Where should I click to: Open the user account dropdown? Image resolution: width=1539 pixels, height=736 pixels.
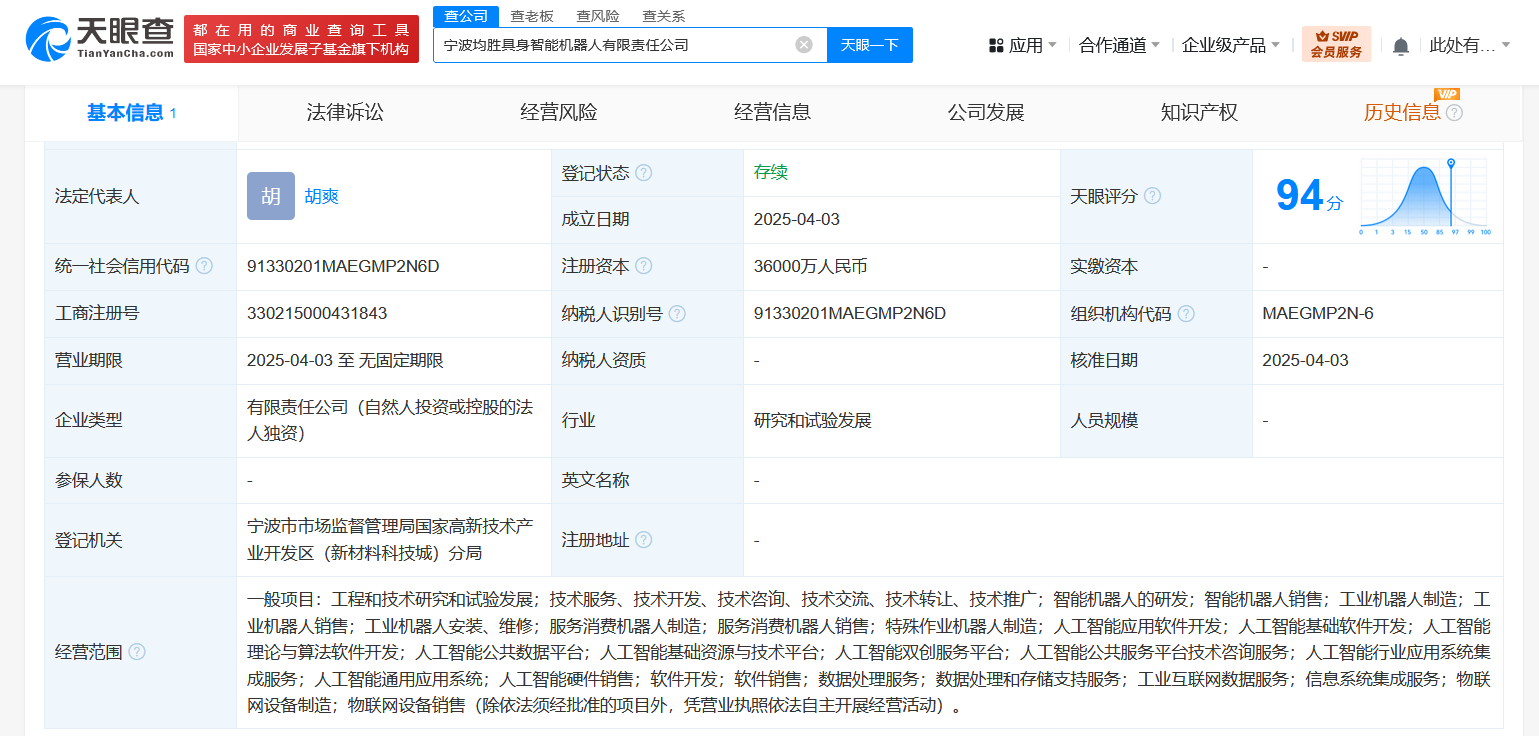click(x=1469, y=45)
